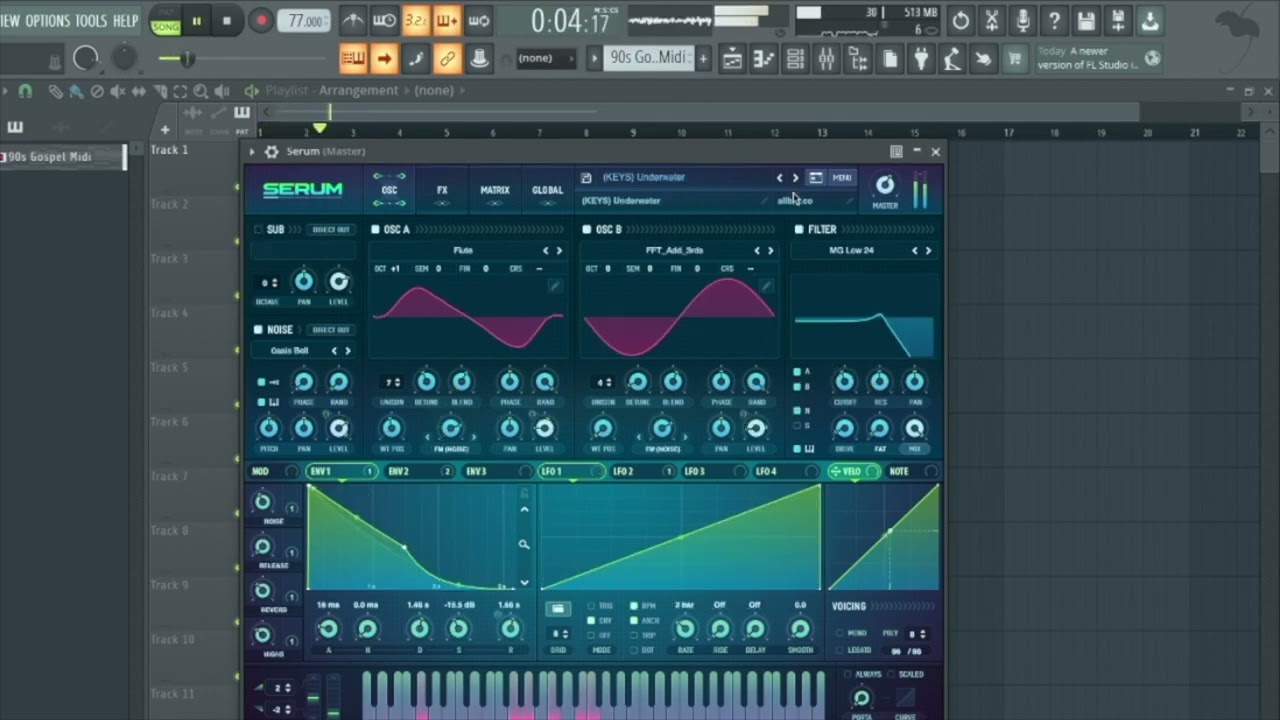
Task: Select '90s Gospel Midi' pattern in picker
Action: click(61, 157)
